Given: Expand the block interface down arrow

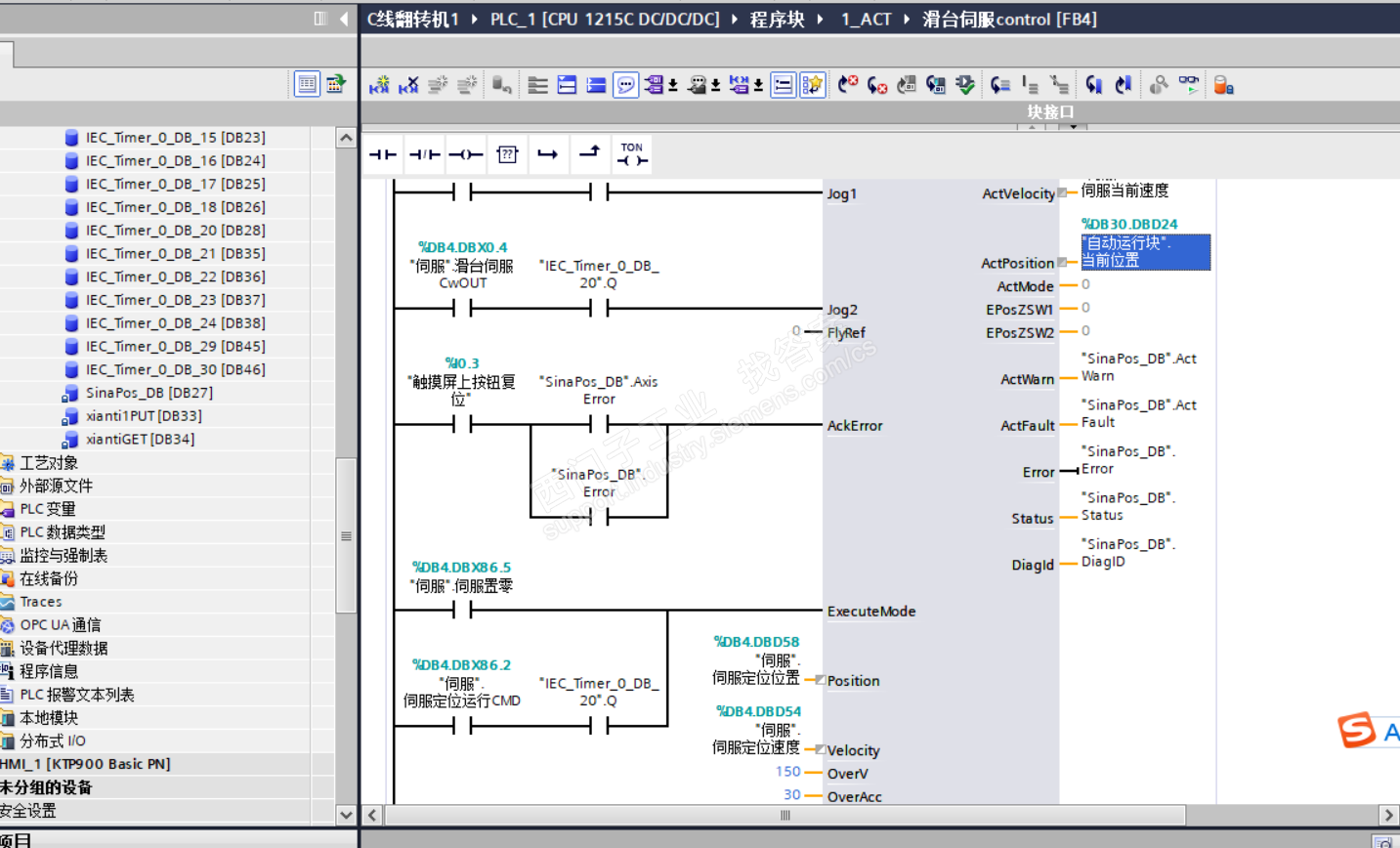Looking at the screenshot, I should click(x=1073, y=127).
